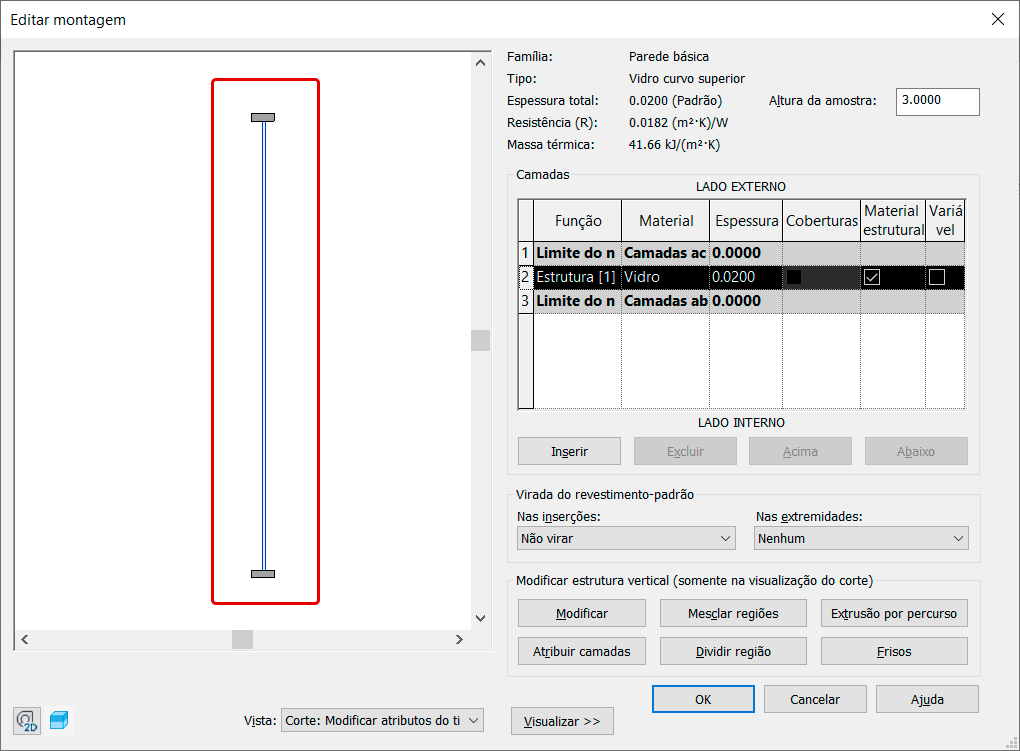Image resolution: width=1020 pixels, height=751 pixels.
Task: Toggle Coberturas checkbox for Estrutura layer
Action: (795, 277)
